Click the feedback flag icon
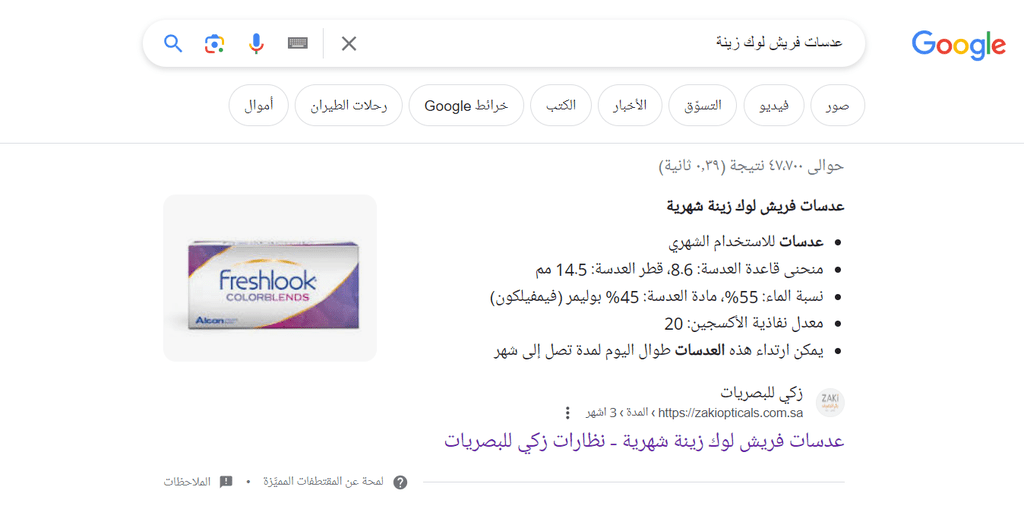Viewport: 1024px width, 506px height. tap(226, 482)
